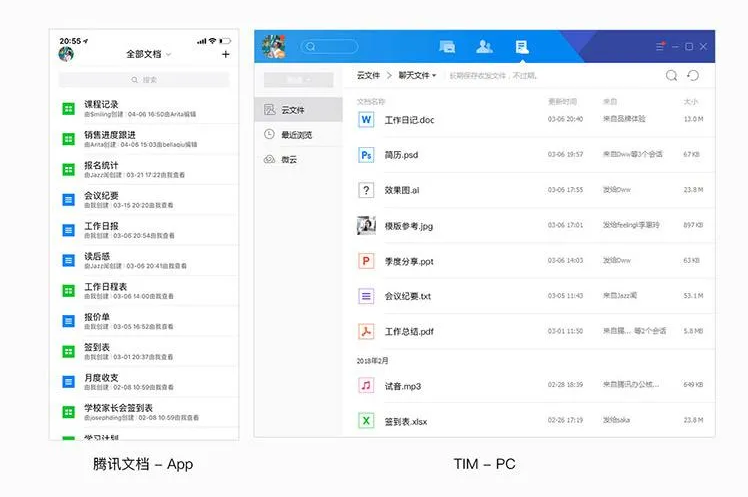This screenshot has height=497, width=748.
Task: Tap the blue doc icon of 会议纪要
Action: click(x=69, y=200)
